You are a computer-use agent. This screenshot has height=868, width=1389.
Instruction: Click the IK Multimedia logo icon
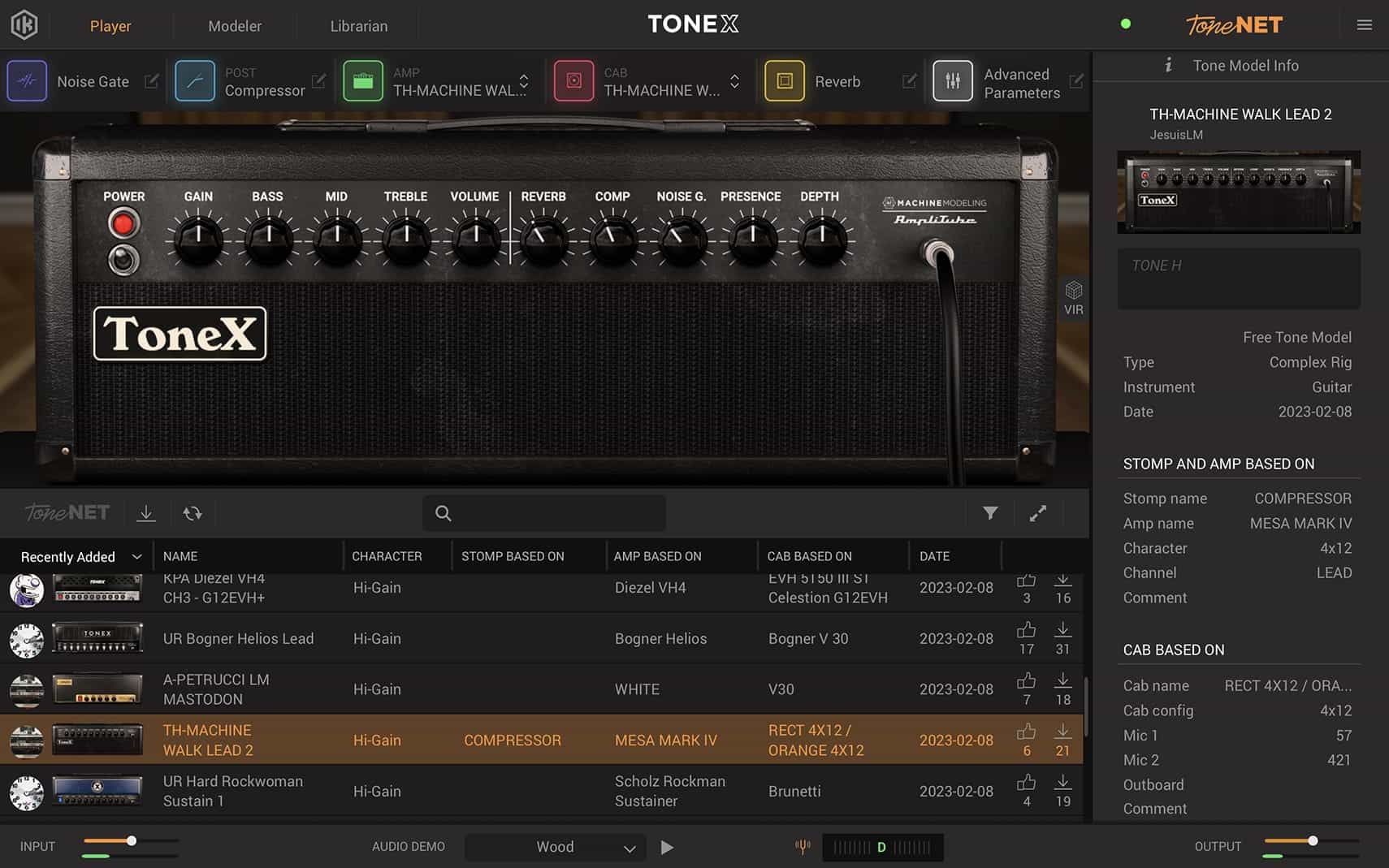24,25
